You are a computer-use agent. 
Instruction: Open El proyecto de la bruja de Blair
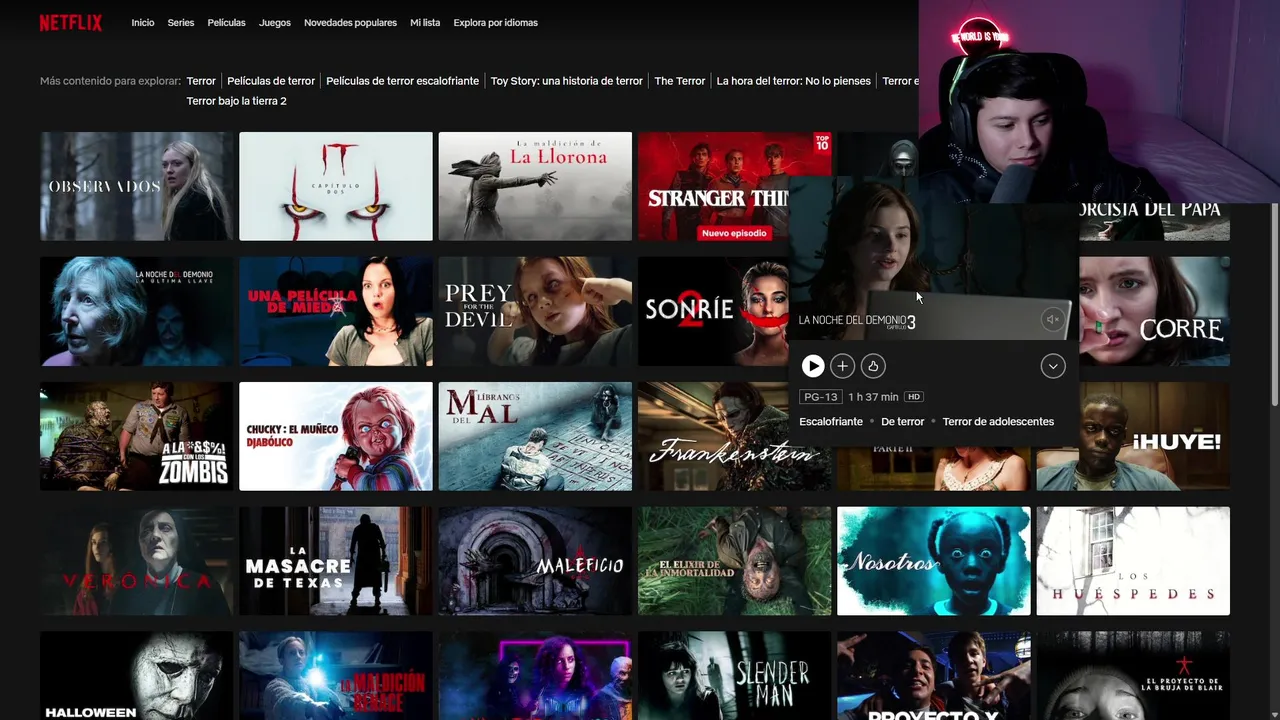coord(1133,676)
